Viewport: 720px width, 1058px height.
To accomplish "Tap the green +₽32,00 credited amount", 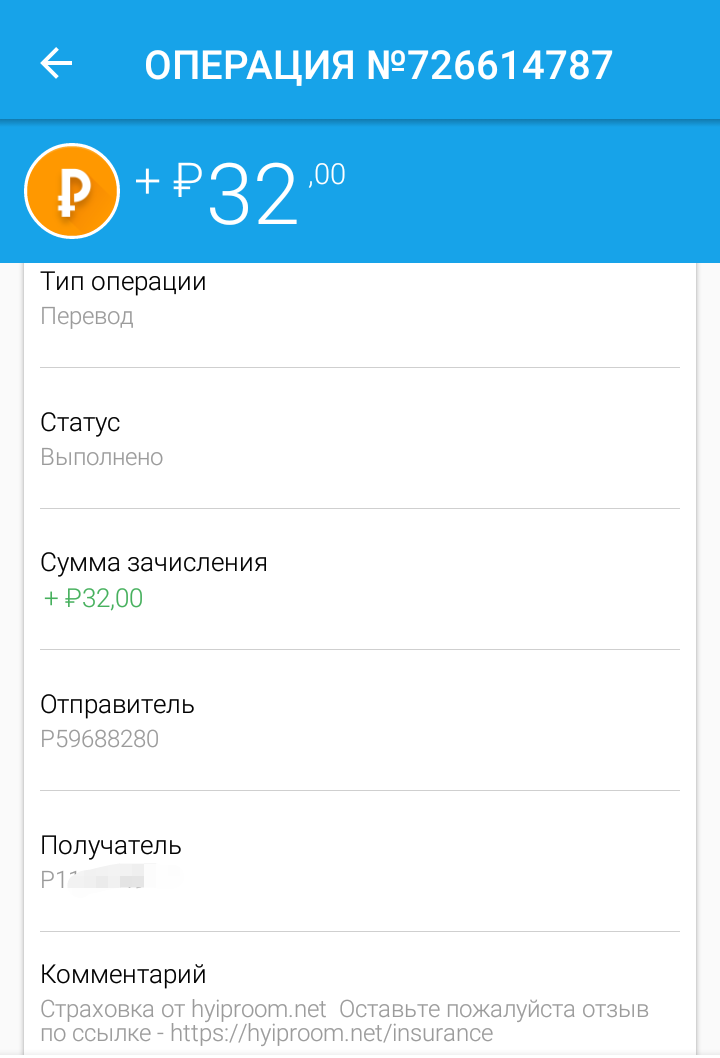I will (x=93, y=598).
